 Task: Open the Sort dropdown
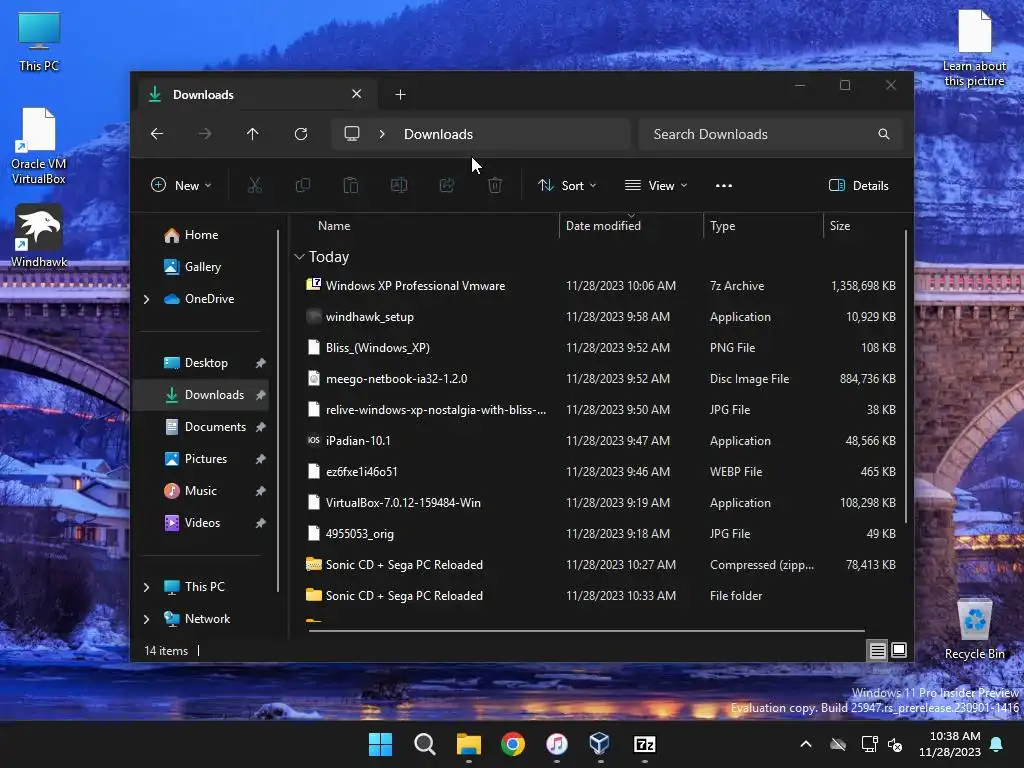(x=567, y=185)
